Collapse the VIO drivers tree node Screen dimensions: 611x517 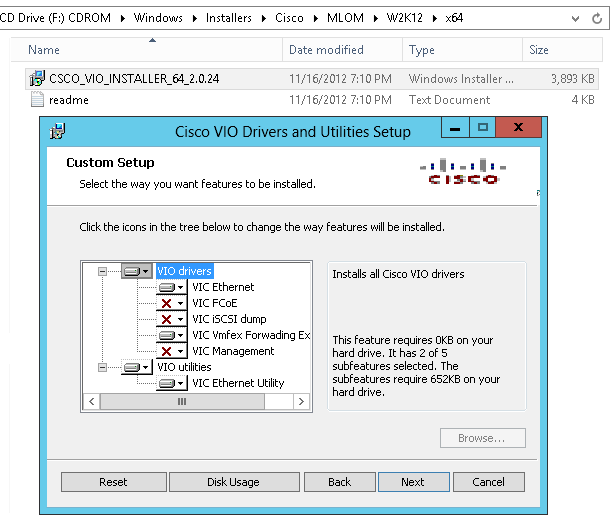(102, 271)
